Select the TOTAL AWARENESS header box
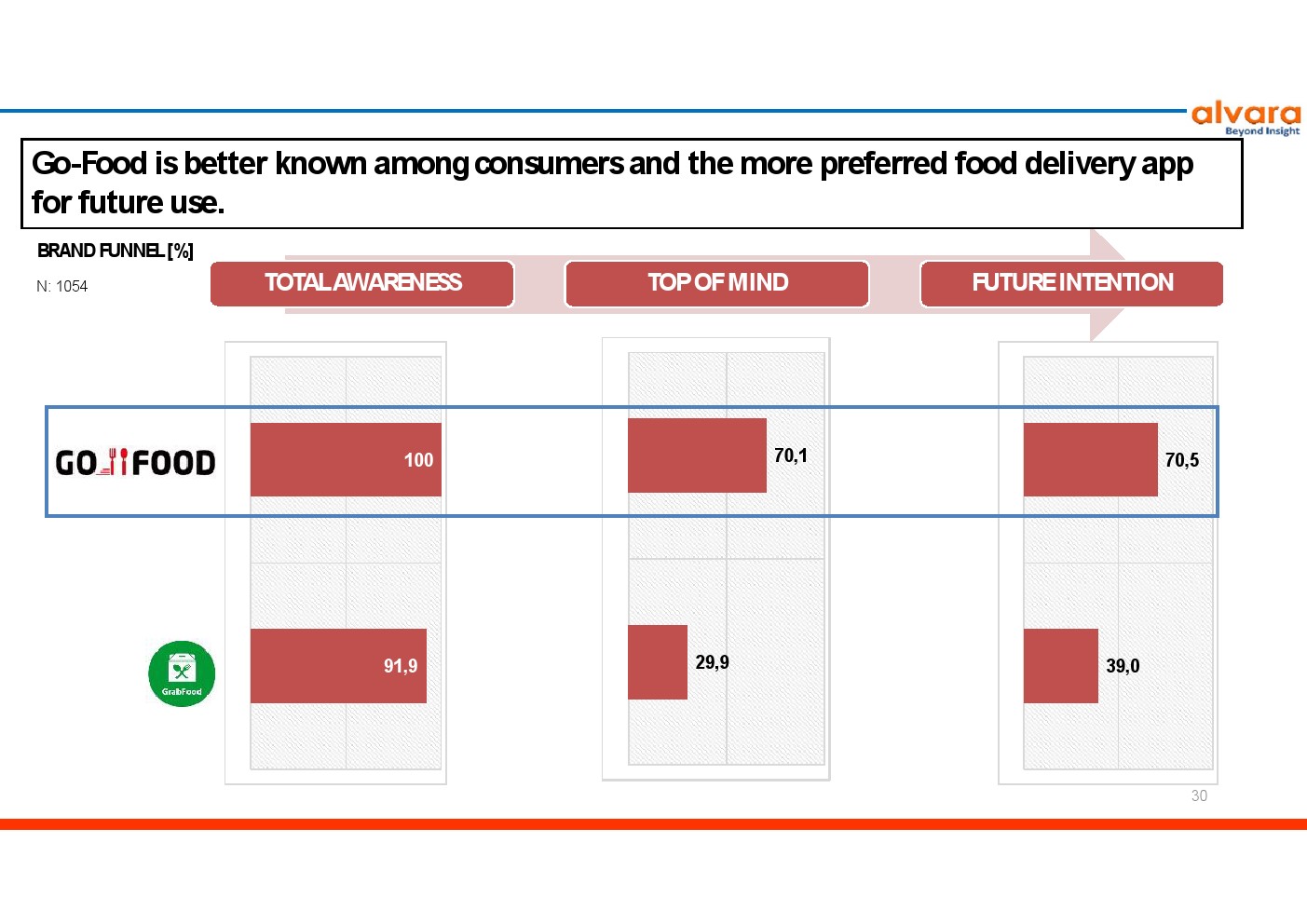 pyautogui.click(x=362, y=283)
